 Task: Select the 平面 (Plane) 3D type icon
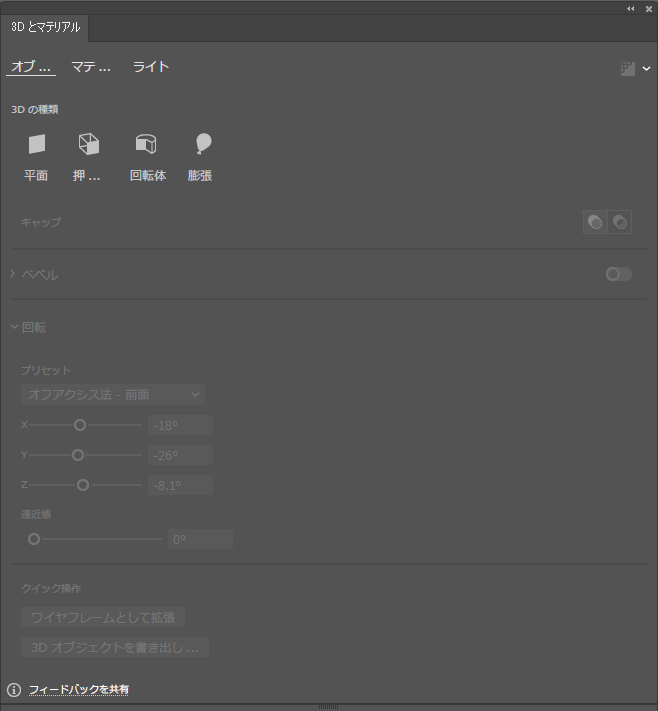(36, 145)
